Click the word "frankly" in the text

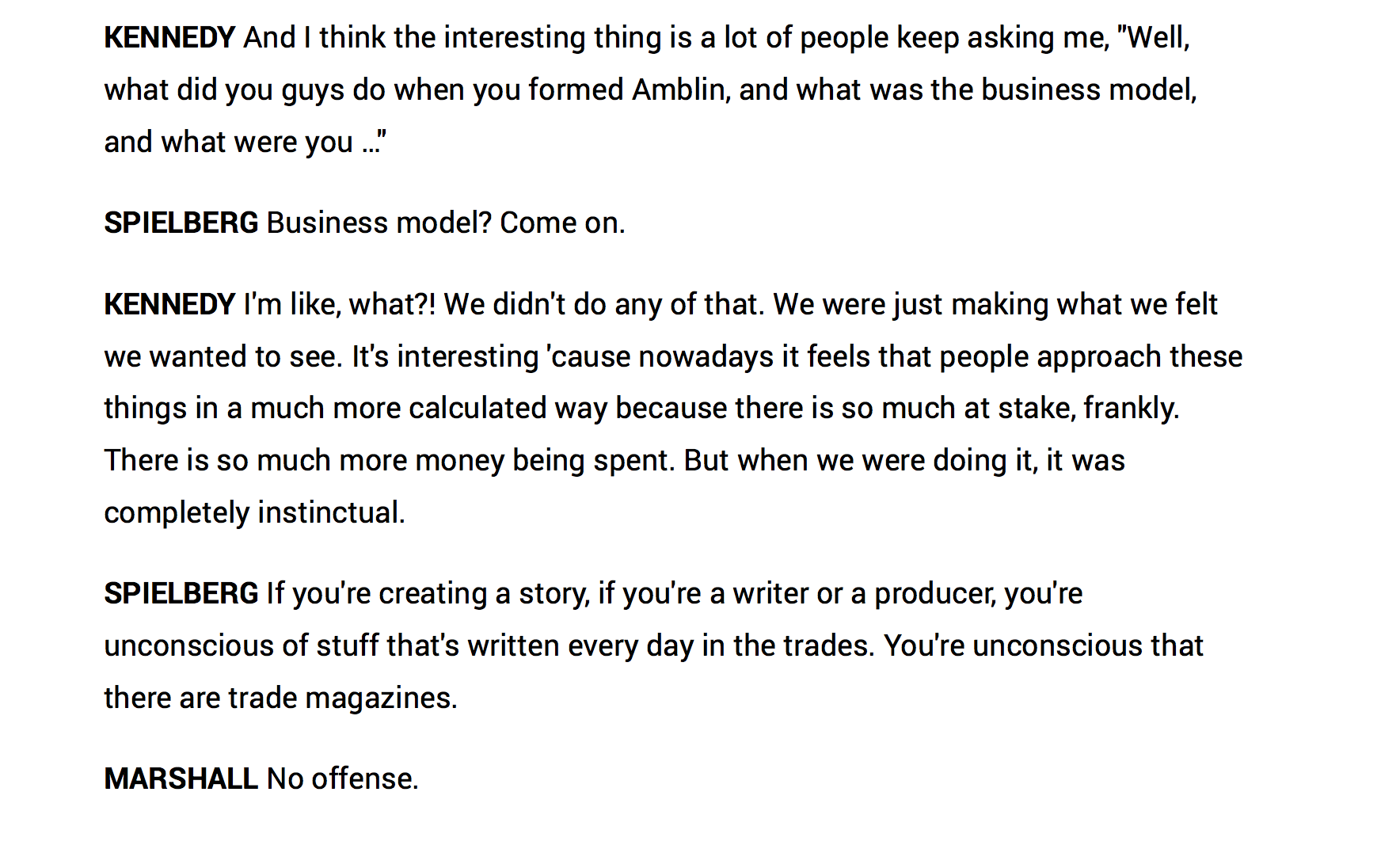pos(1131,408)
